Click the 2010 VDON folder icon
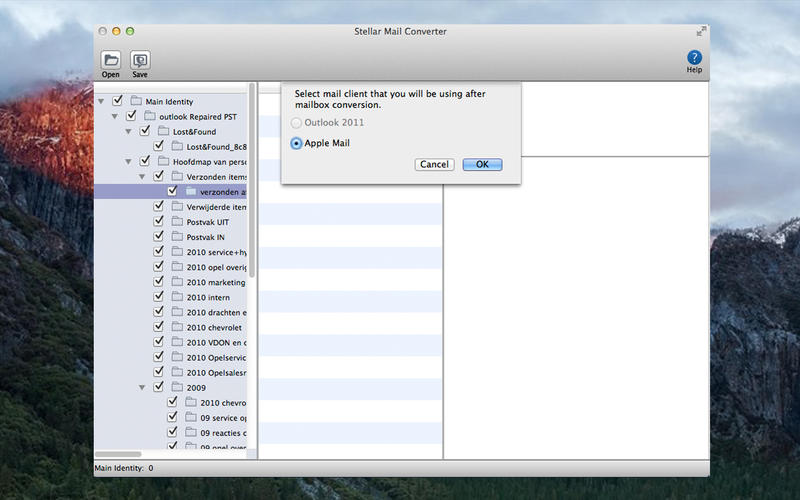This screenshot has width=800, height=500. (177, 342)
